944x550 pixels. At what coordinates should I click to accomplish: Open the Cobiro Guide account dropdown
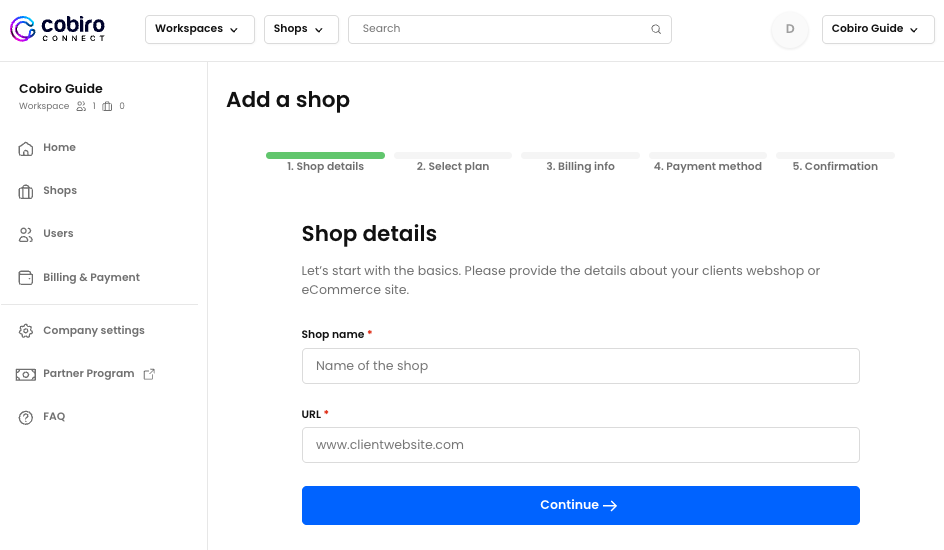[x=878, y=29]
